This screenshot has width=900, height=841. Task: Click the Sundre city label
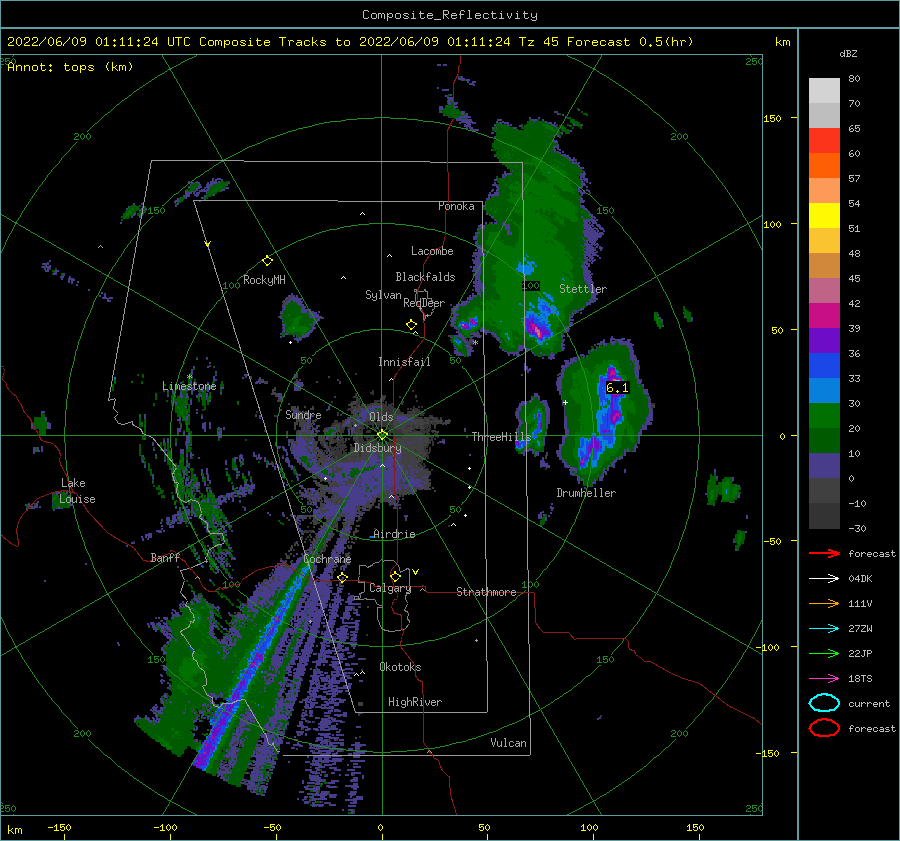(303, 415)
